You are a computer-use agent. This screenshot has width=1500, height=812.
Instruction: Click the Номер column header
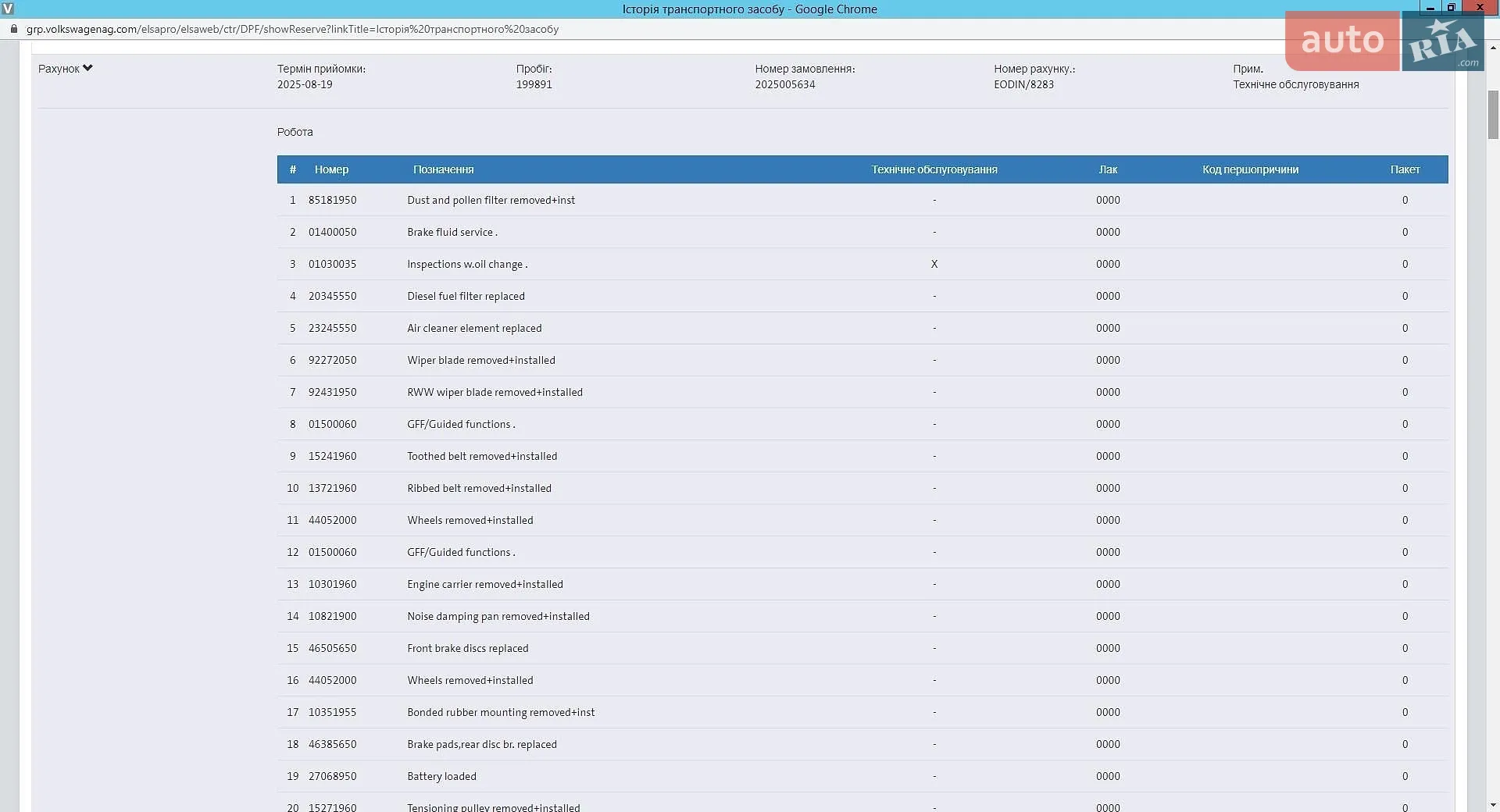point(331,169)
